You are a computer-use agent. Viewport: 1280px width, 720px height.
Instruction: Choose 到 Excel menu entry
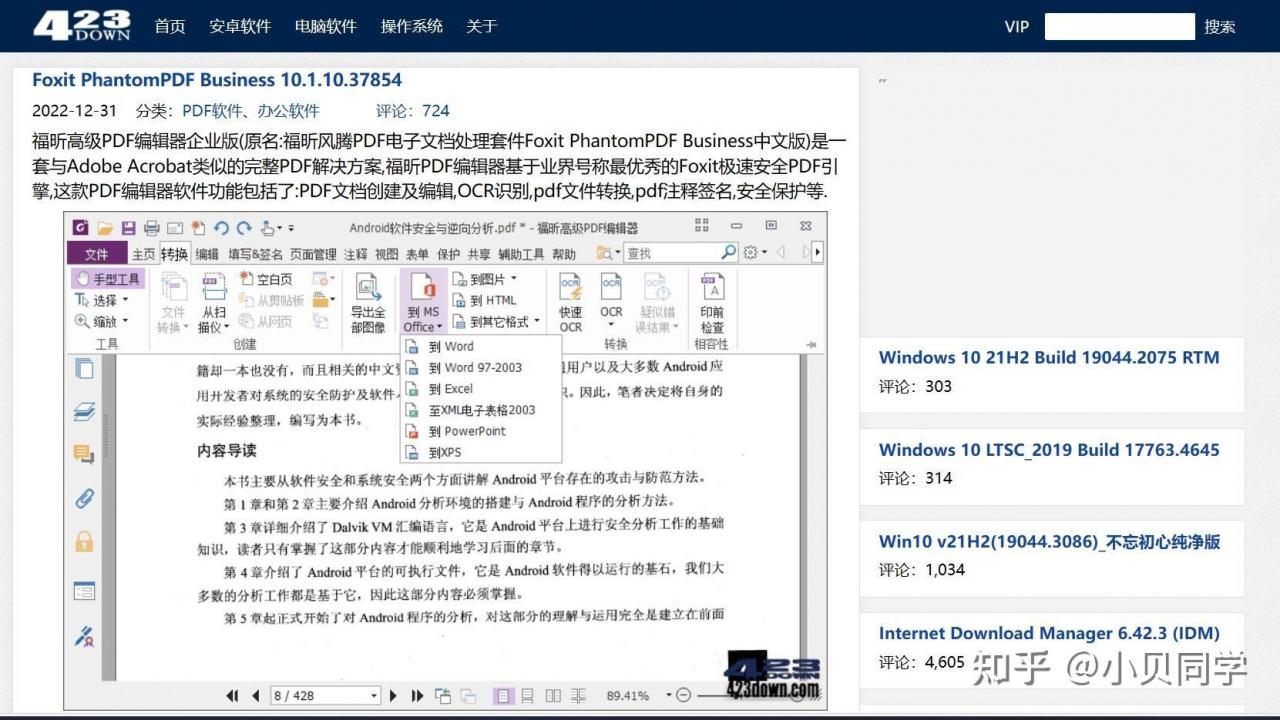click(x=481, y=388)
